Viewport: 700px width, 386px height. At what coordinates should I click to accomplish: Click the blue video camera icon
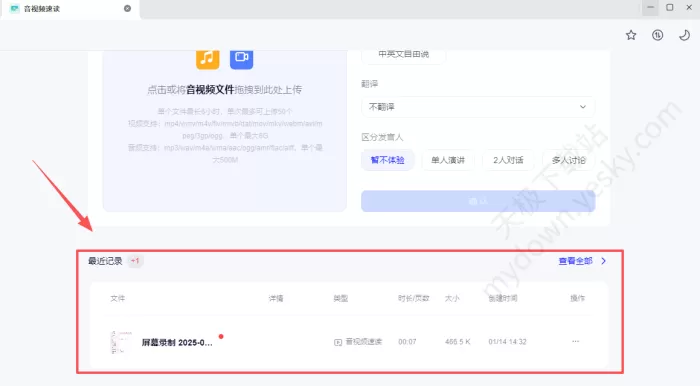[242, 59]
